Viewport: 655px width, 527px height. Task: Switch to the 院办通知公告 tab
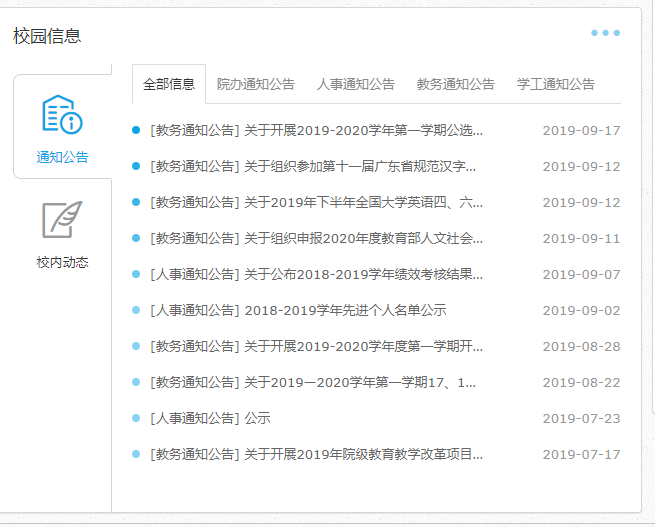click(x=256, y=84)
